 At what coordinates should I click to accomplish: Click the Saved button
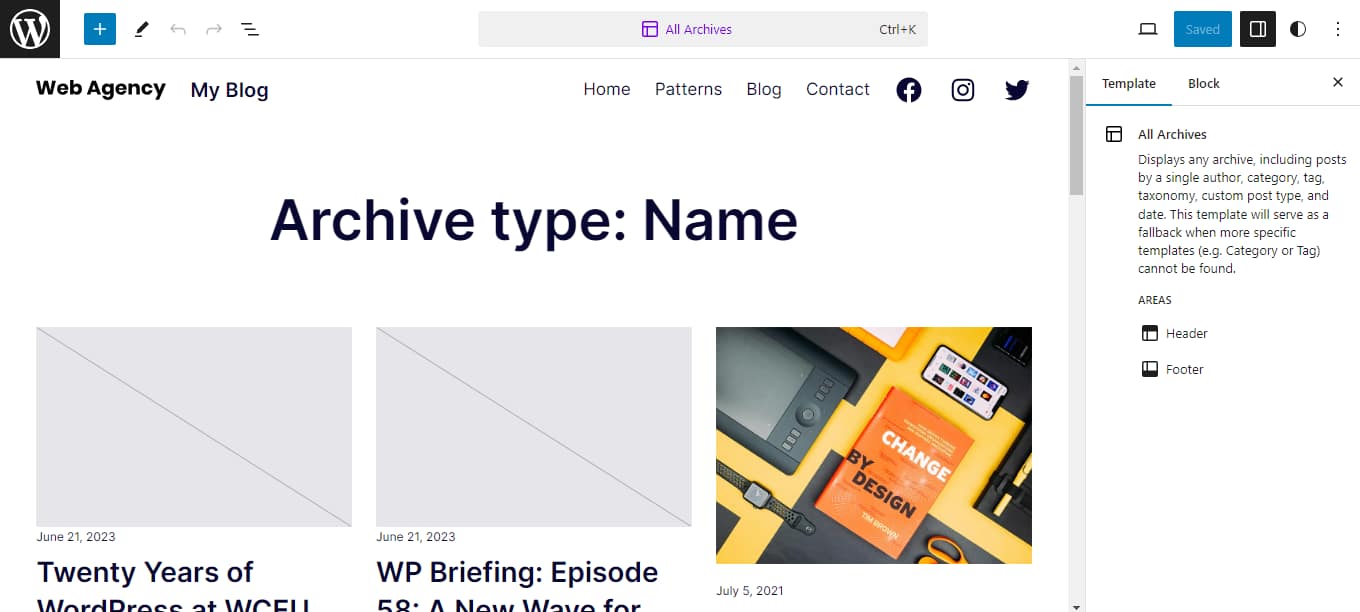point(1202,29)
